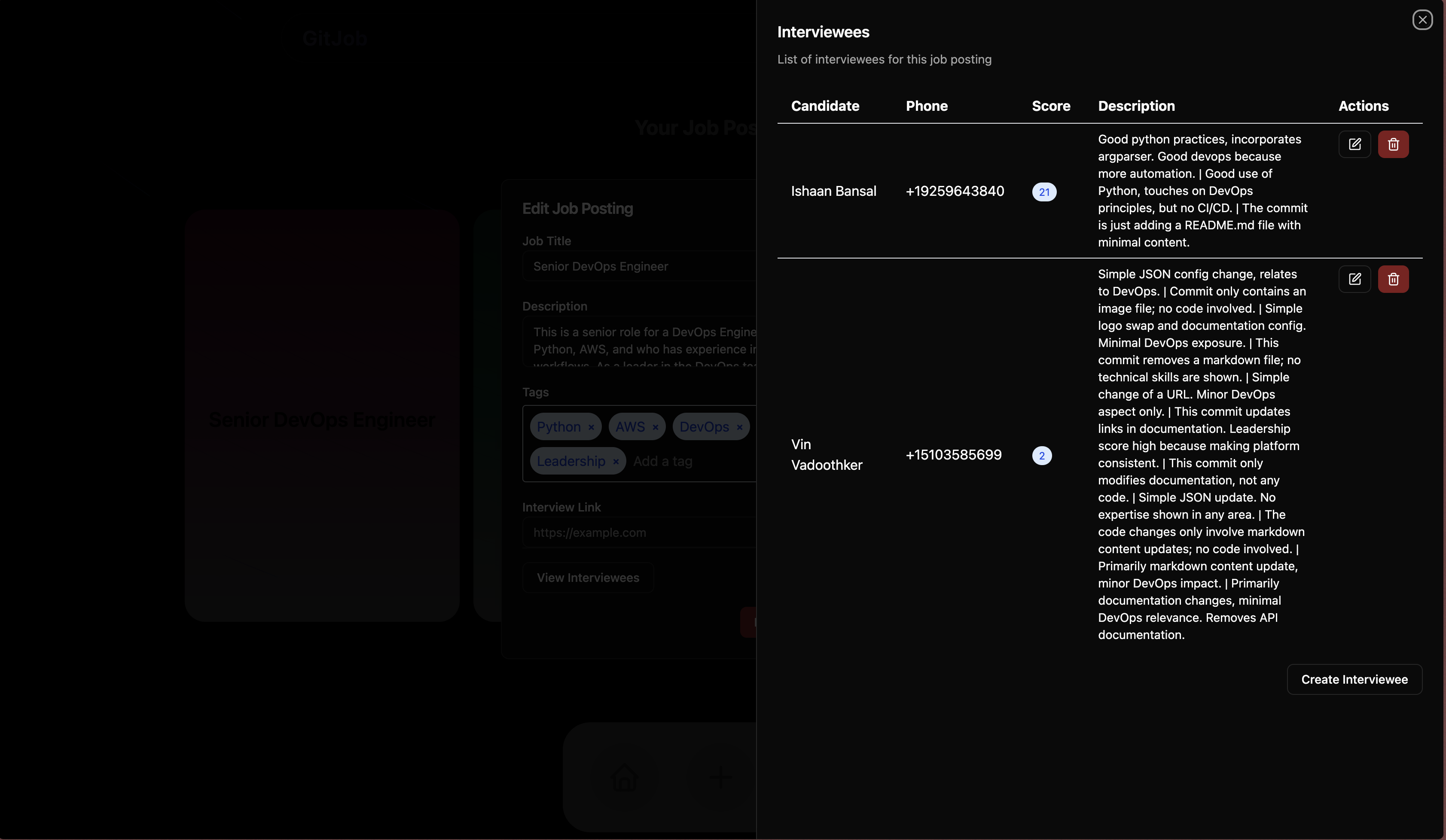Viewport: 1446px width, 840px height.
Task: Click the Score column header
Action: 1051,106
